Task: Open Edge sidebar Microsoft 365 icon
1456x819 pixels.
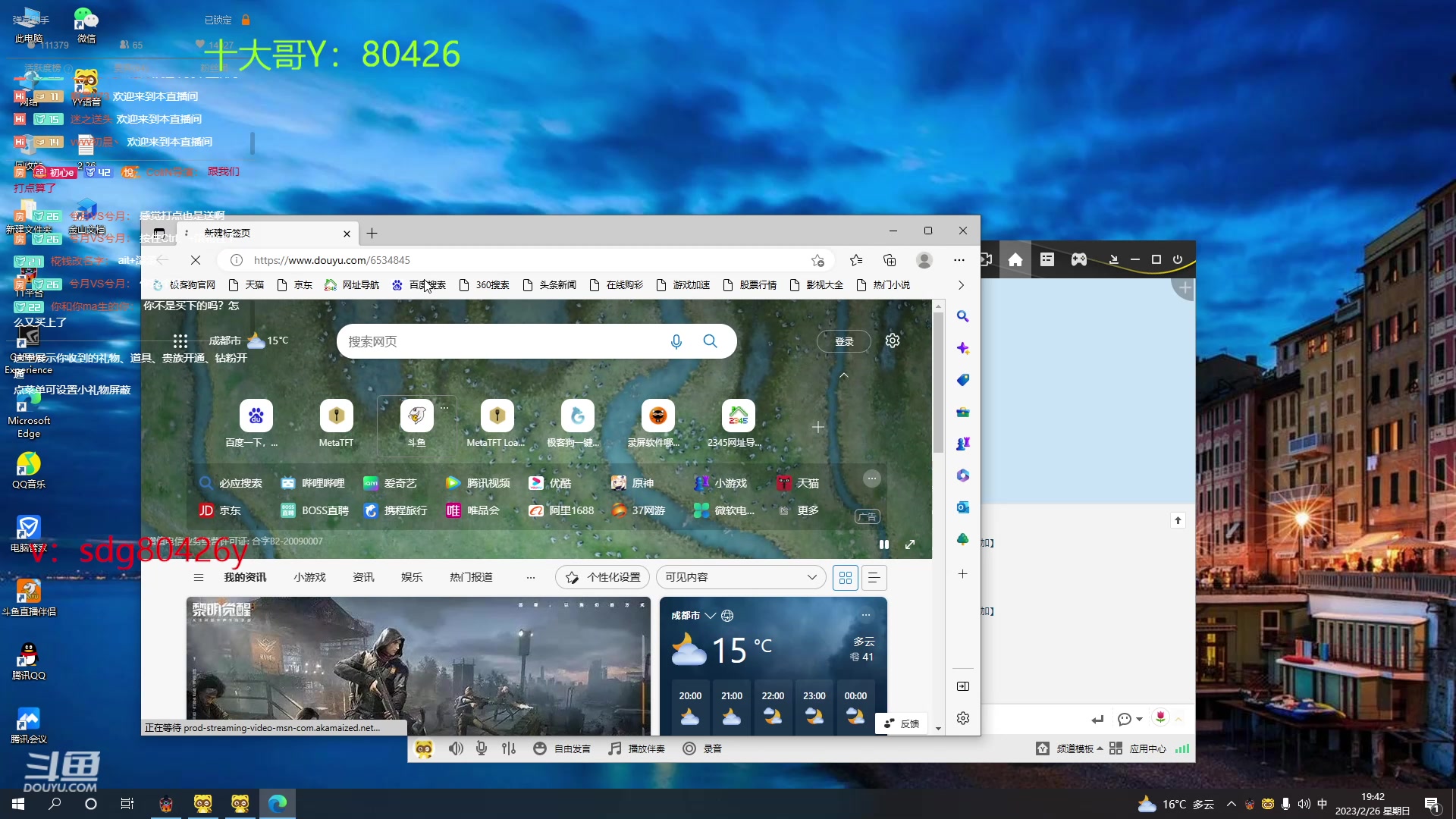Action: click(962, 475)
